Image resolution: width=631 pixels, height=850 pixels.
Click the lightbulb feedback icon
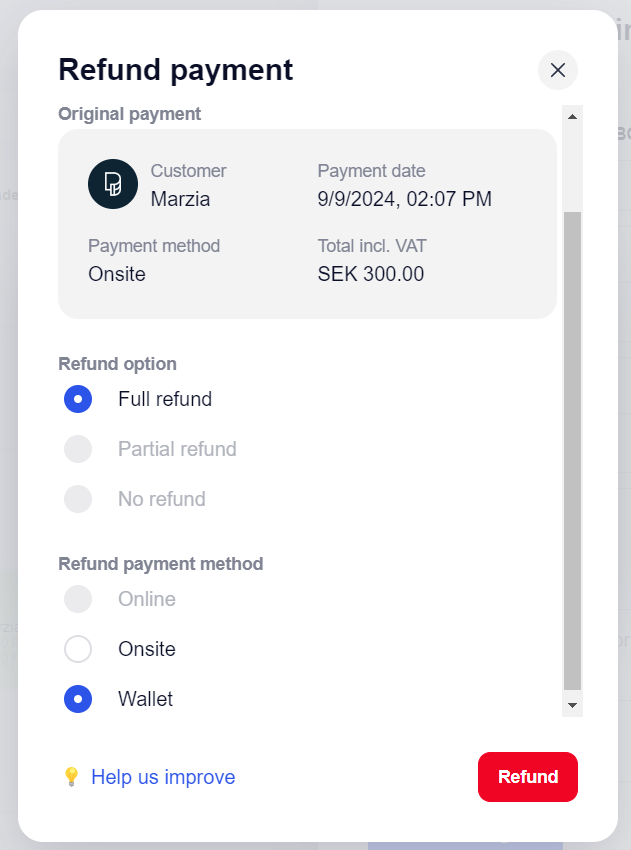(71, 777)
